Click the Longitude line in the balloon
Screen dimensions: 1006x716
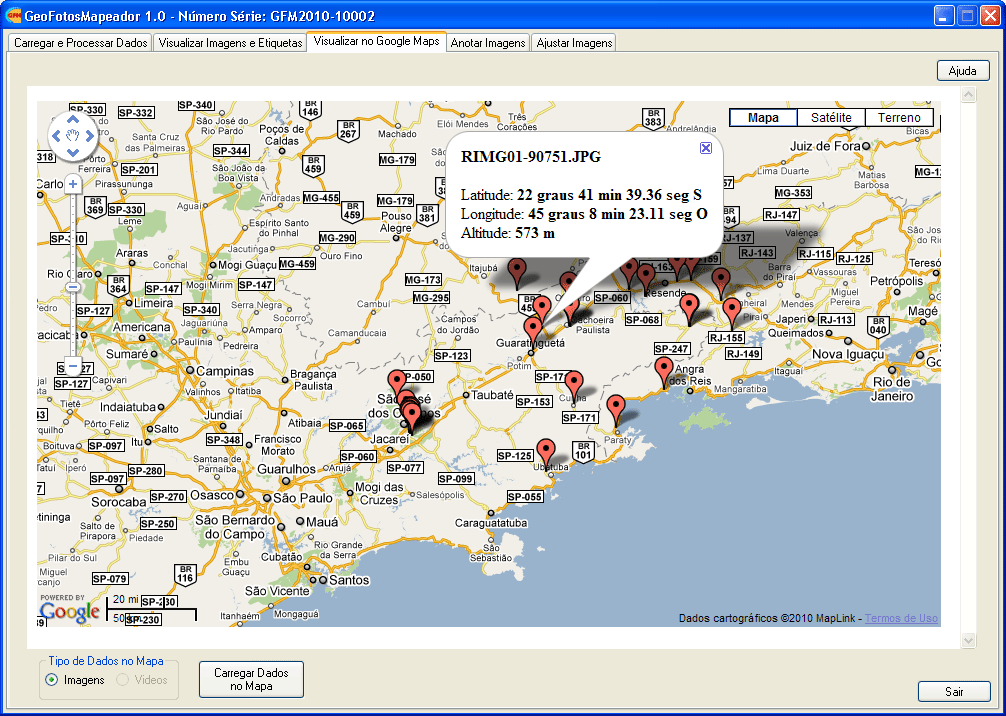click(584, 214)
